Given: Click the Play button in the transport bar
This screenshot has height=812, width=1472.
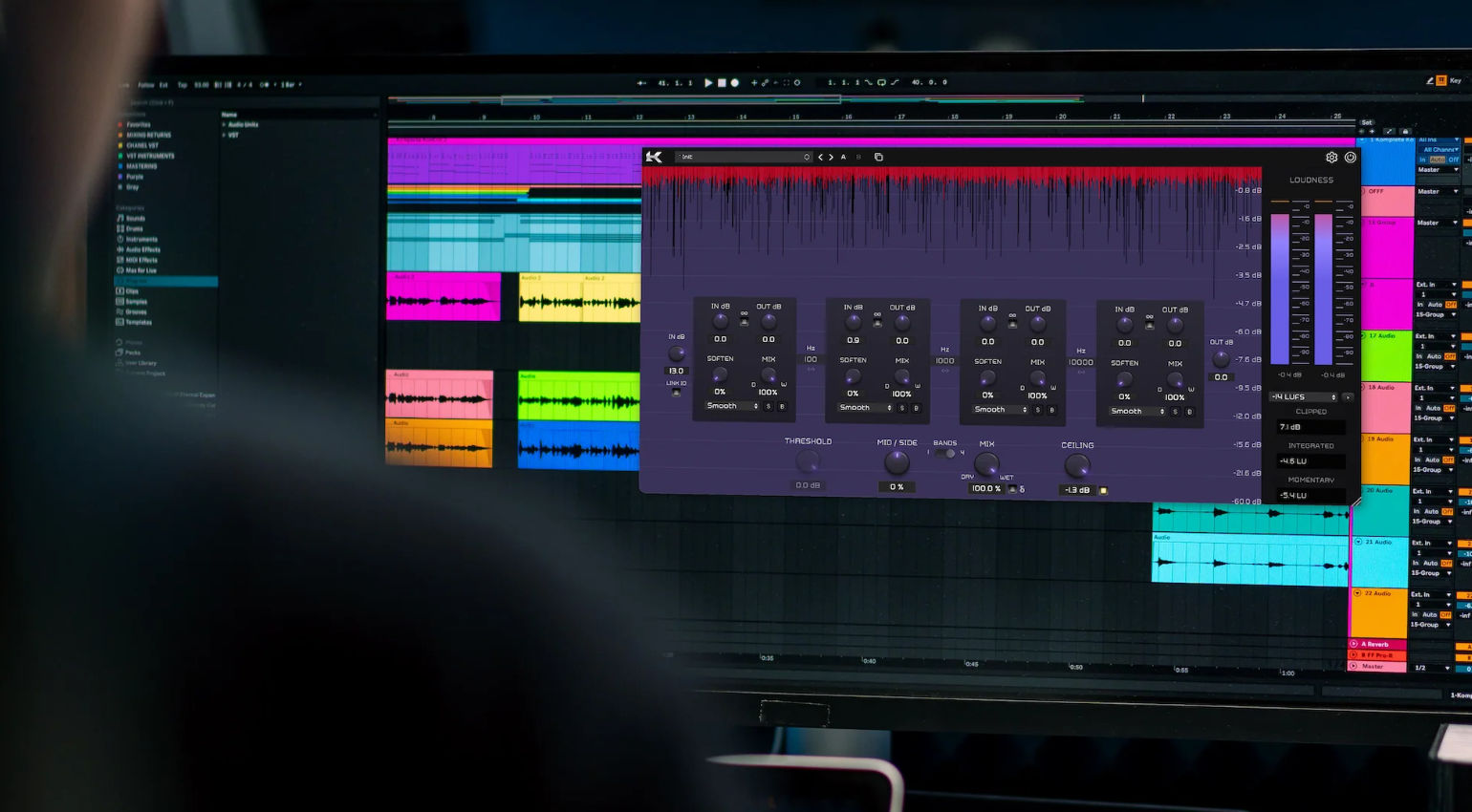Looking at the screenshot, I should [x=708, y=83].
